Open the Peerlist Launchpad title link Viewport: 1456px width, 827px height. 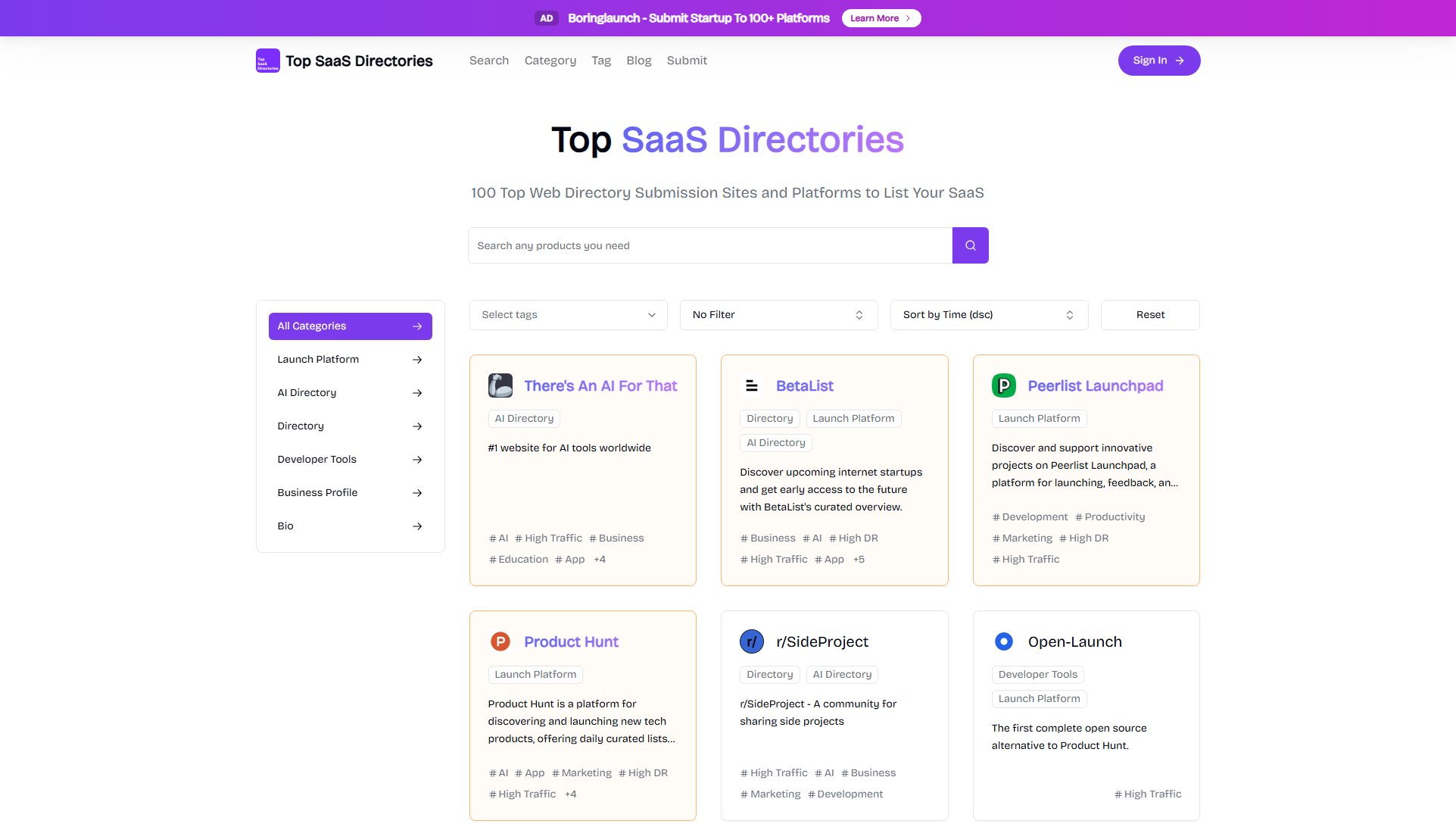1096,385
